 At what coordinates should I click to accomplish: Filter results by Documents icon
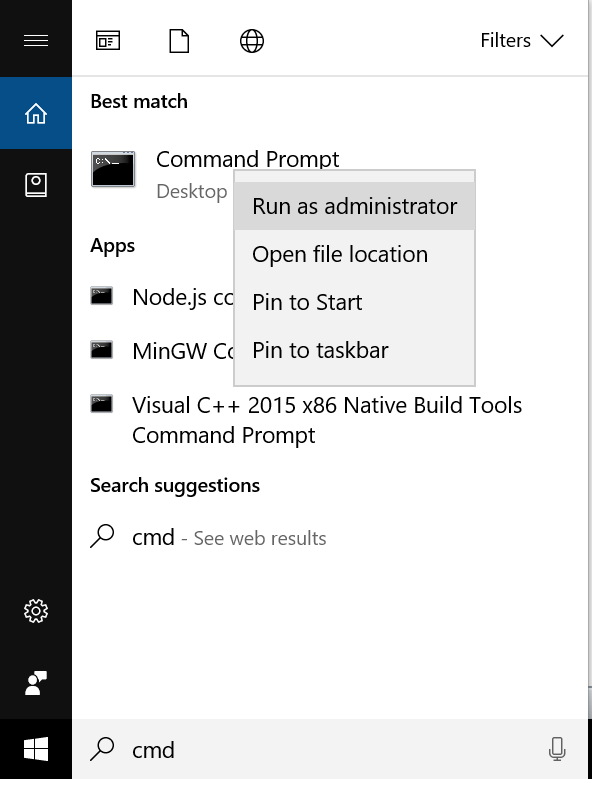pyautogui.click(x=179, y=41)
